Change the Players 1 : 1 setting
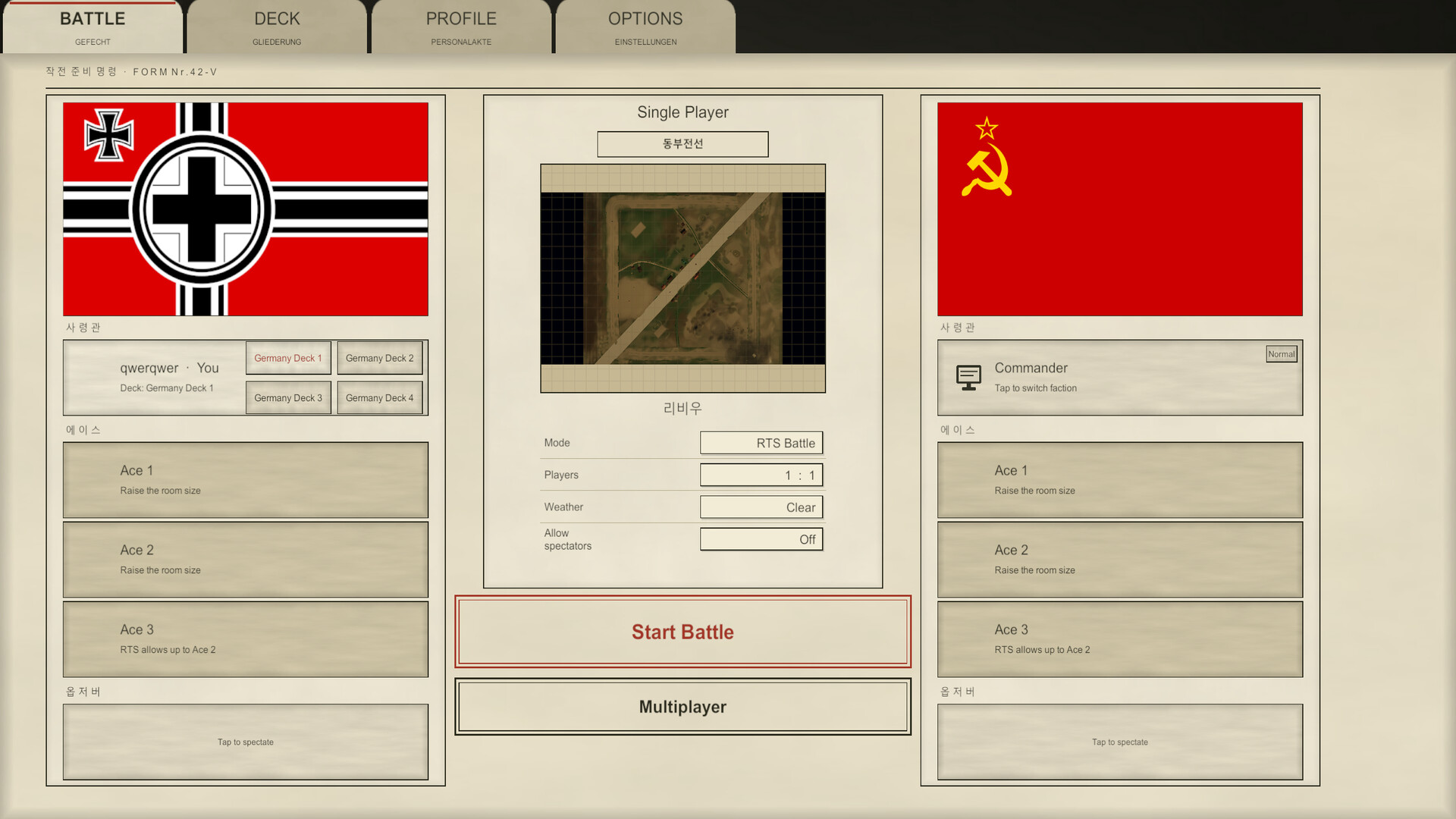 [761, 475]
